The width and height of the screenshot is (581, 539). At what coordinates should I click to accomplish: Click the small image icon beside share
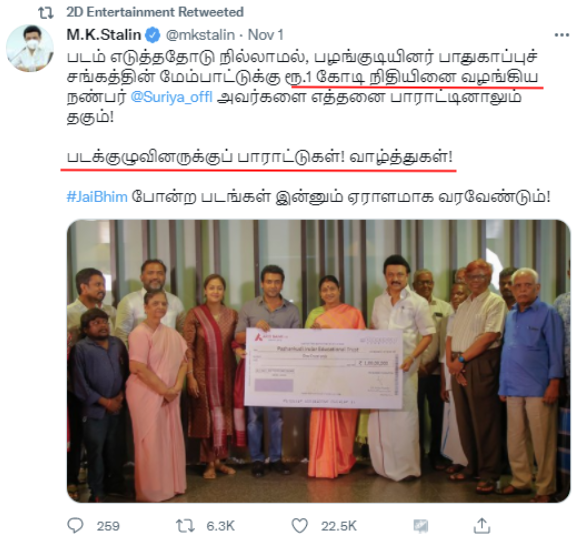(x=421, y=526)
